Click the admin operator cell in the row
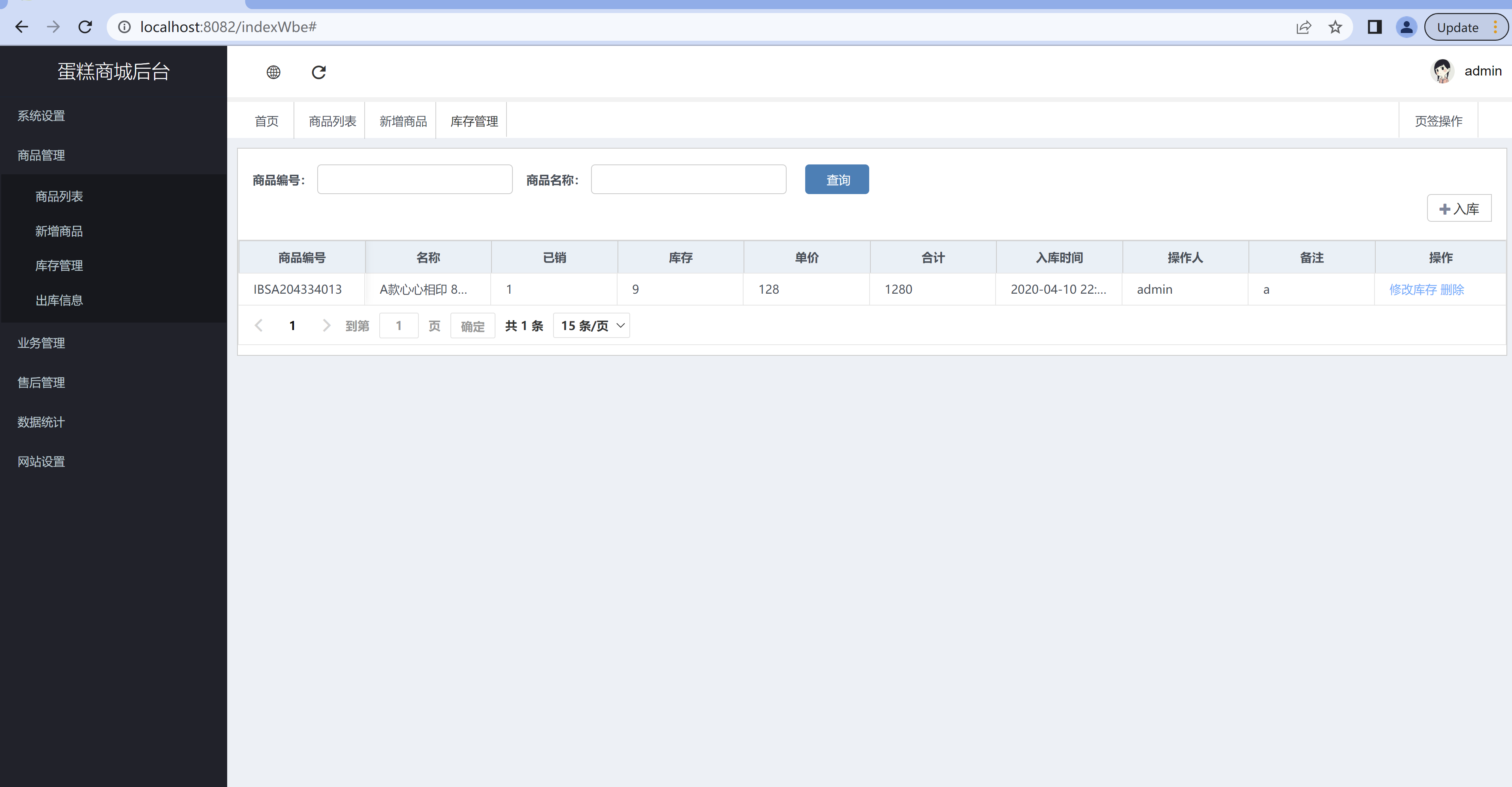1512x787 pixels. [1185, 290]
